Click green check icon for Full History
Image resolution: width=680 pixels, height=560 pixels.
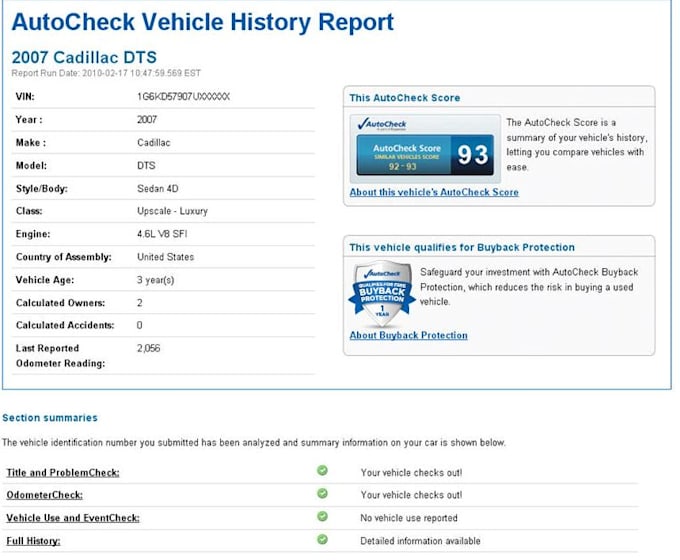tap(322, 540)
